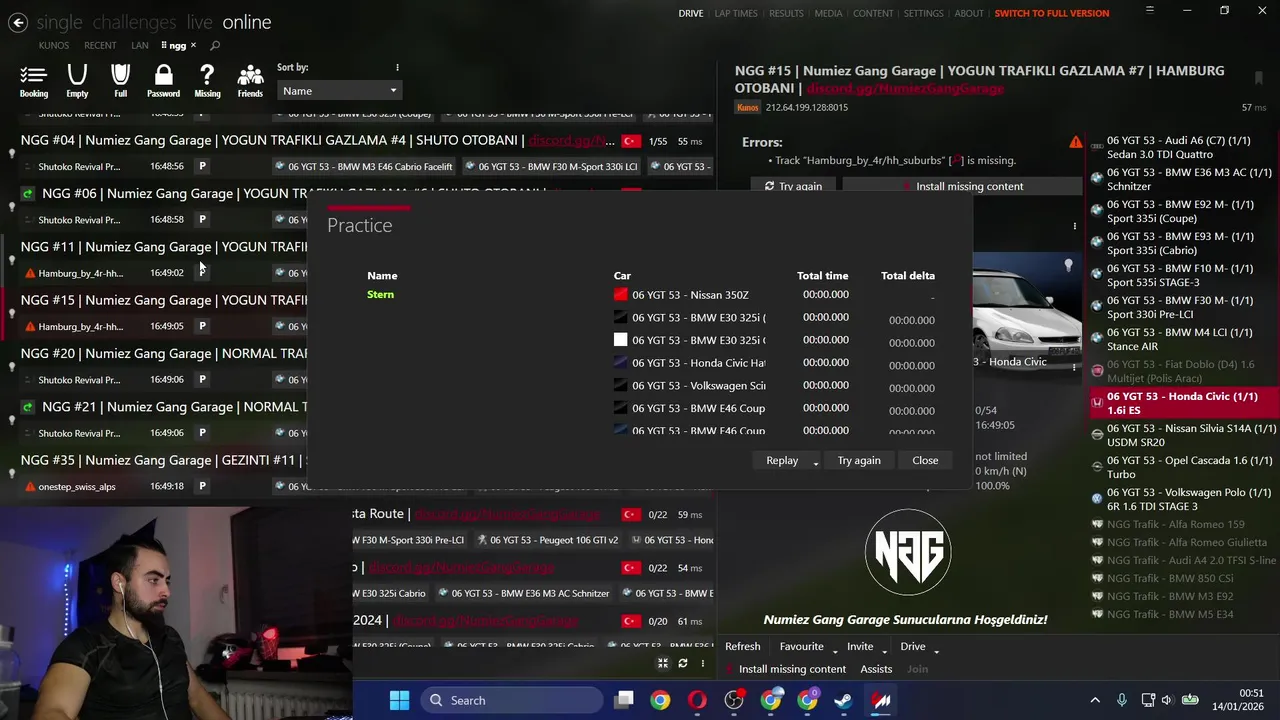
Task: Select the Nissan Silvia S14A car entry
Action: [x=1183, y=436]
